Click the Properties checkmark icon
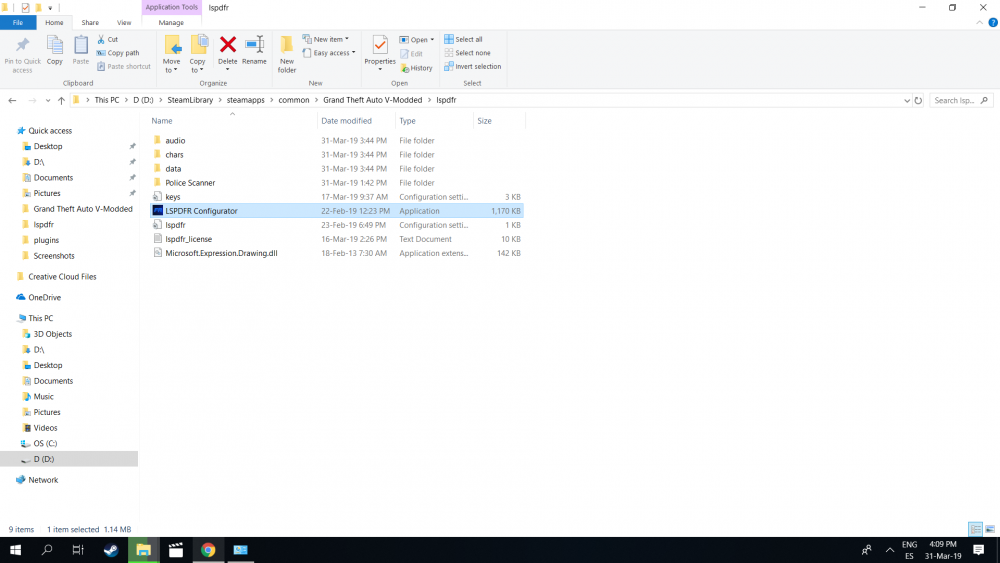This screenshot has width=1000, height=563. [380, 45]
